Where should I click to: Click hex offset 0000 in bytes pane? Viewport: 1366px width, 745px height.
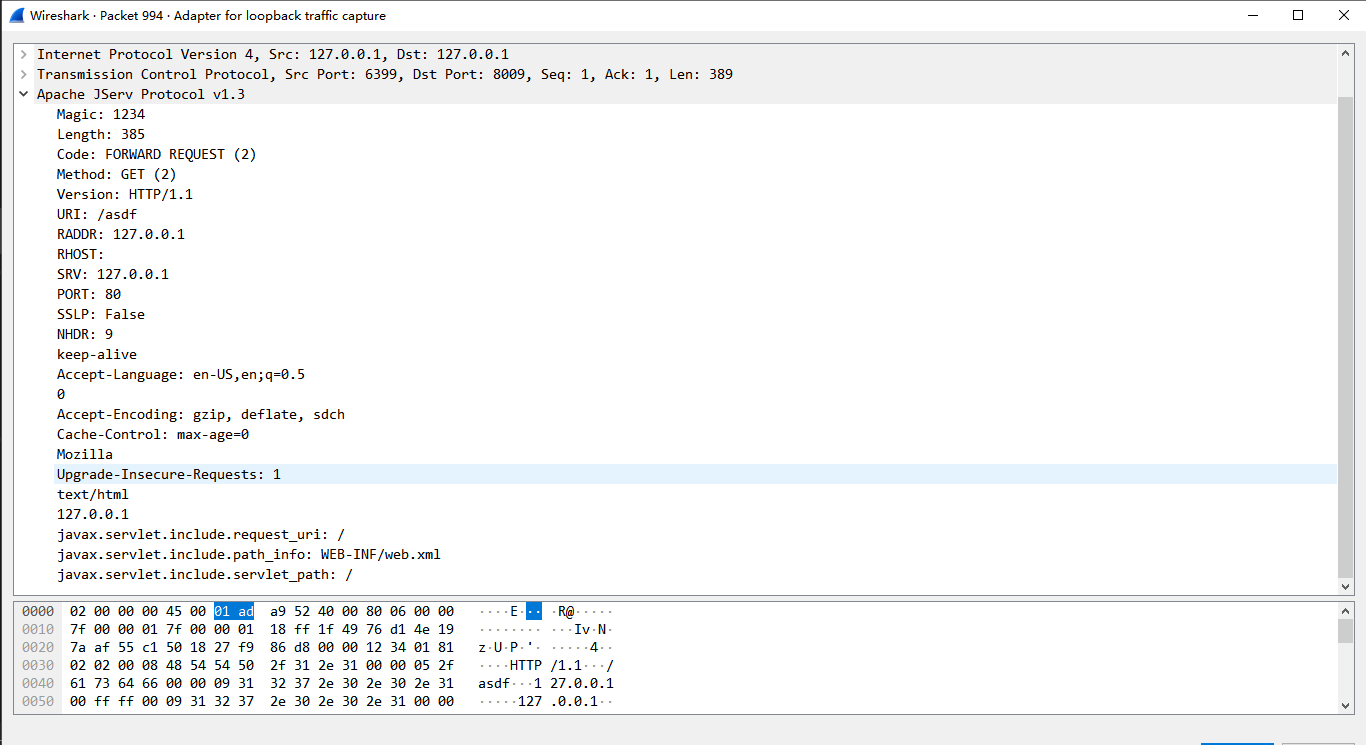tap(38, 611)
